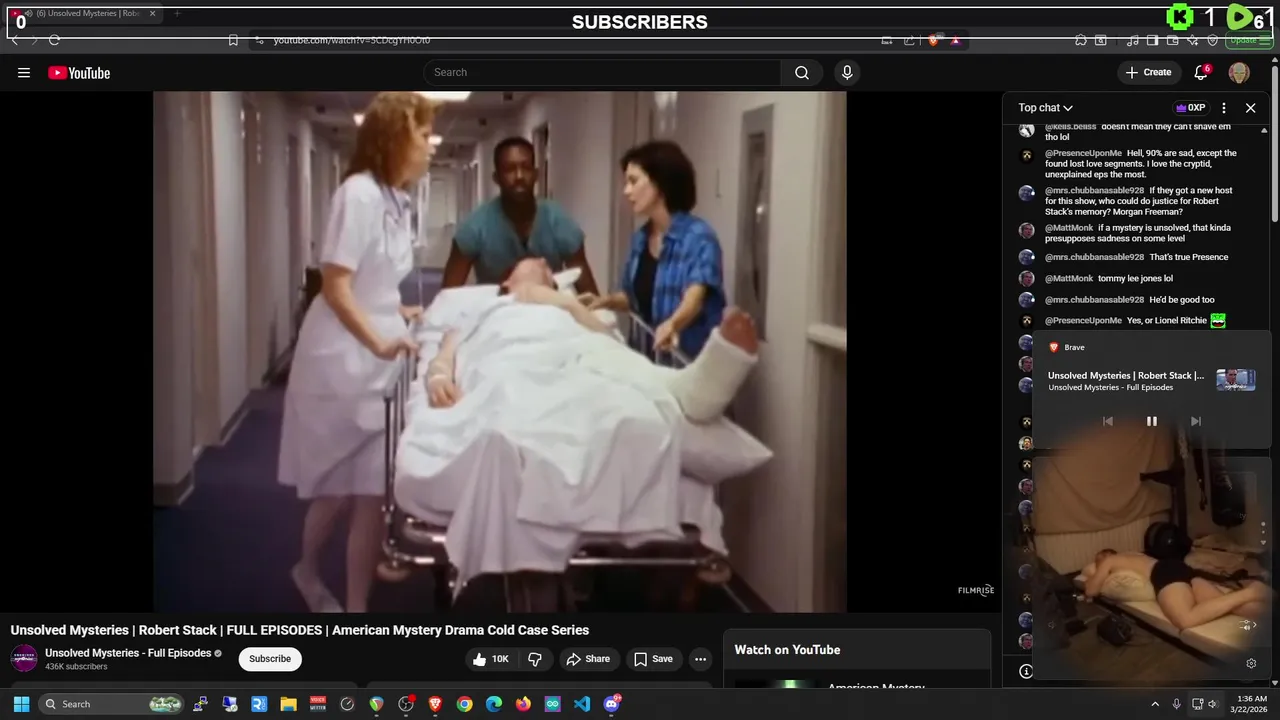Open the sound output mixer icon in the flyout

[x=1247, y=625]
